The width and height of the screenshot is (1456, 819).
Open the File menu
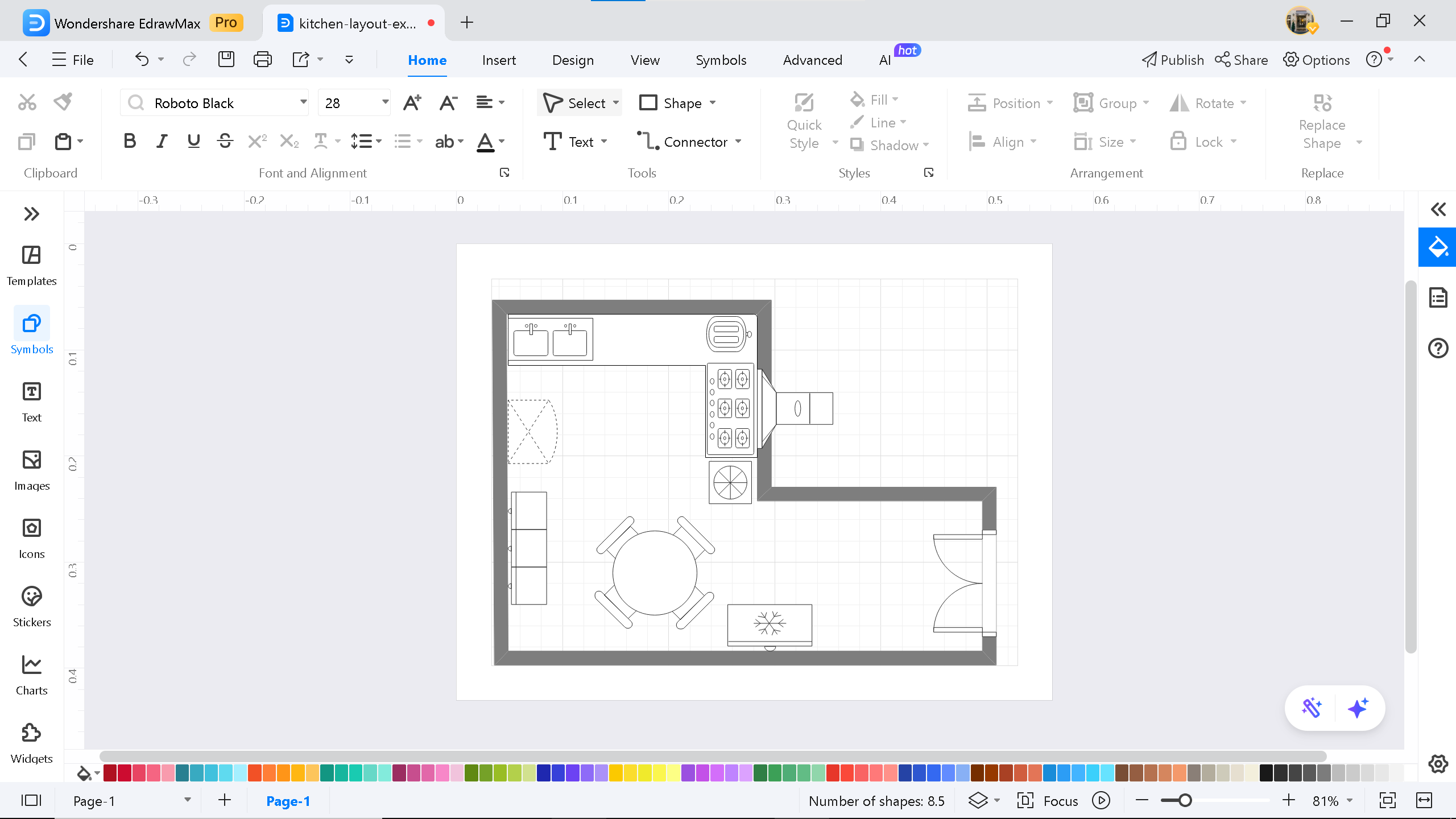point(72,60)
